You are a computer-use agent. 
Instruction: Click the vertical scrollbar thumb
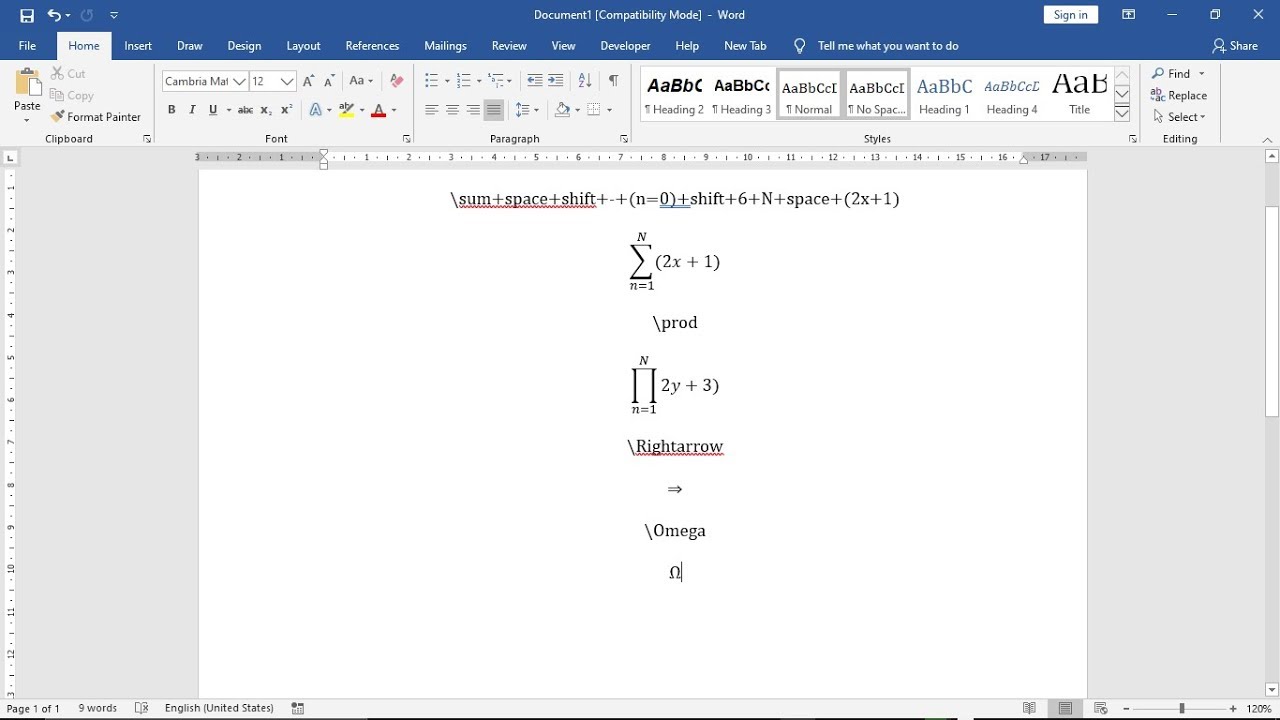click(1272, 311)
